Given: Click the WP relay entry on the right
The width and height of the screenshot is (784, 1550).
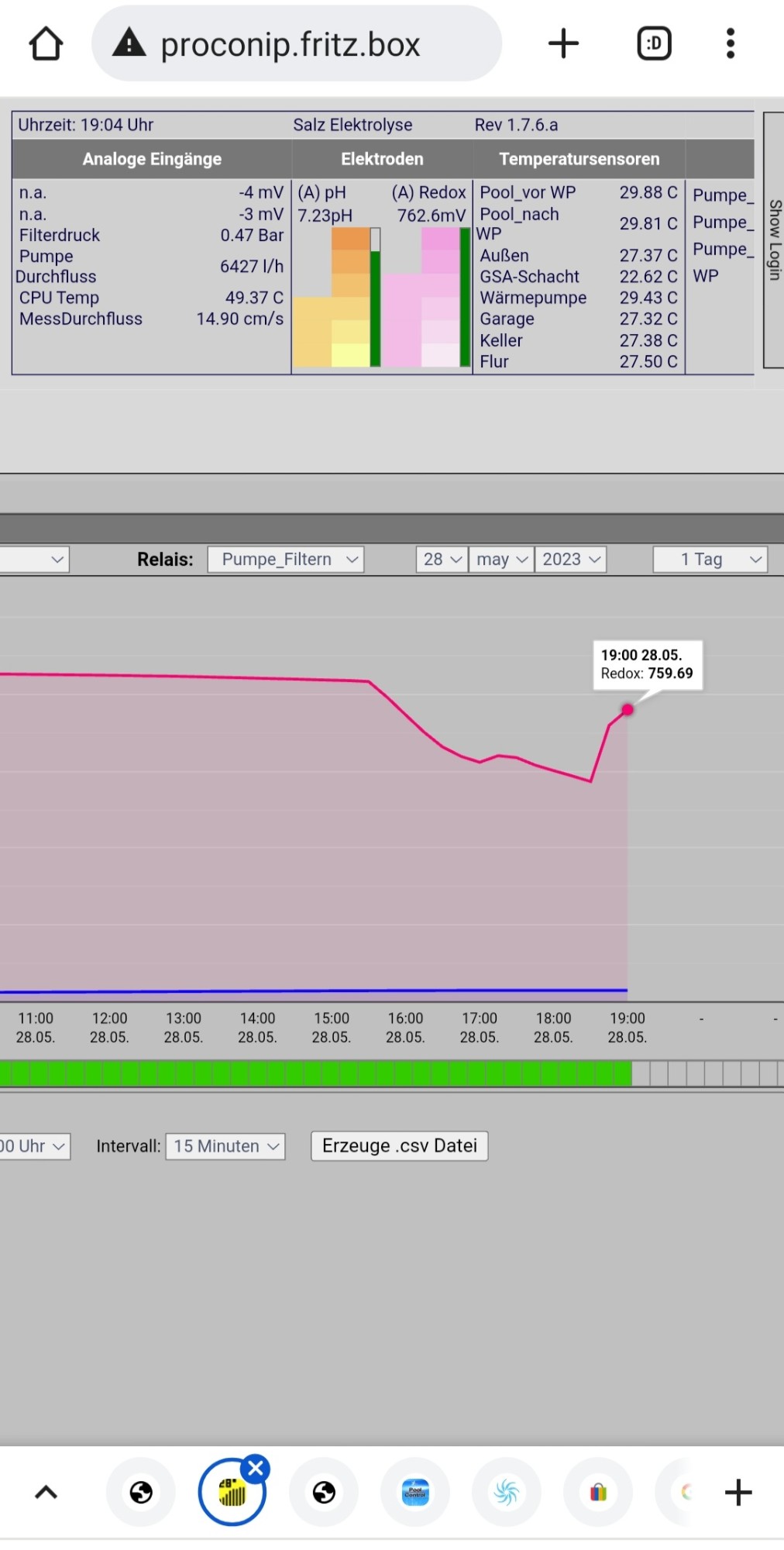Looking at the screenshot, I should (706, 276).
